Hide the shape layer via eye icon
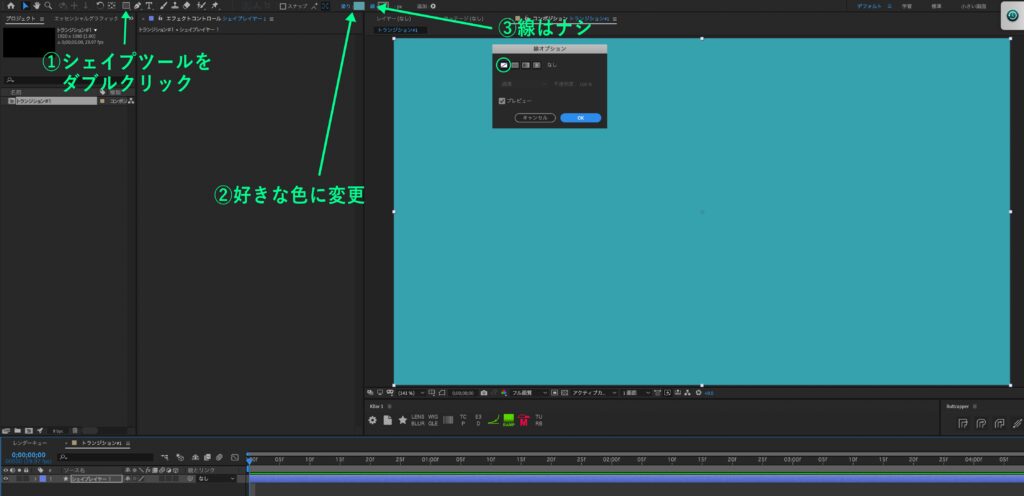 [x=6, y=478]
